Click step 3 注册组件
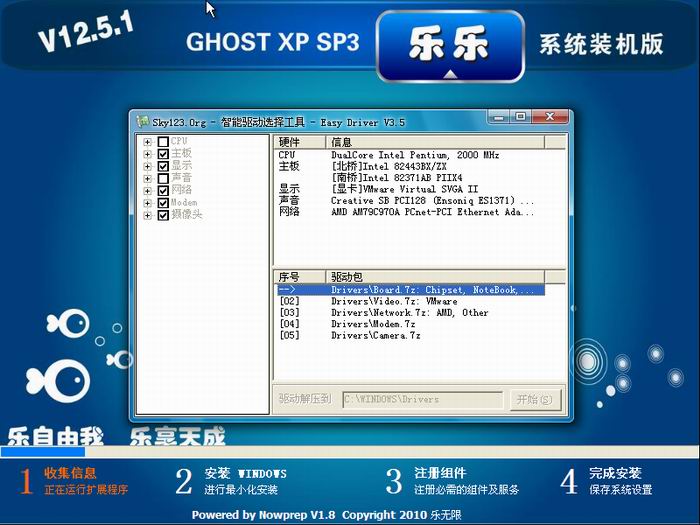 click(x=452, y=481)
